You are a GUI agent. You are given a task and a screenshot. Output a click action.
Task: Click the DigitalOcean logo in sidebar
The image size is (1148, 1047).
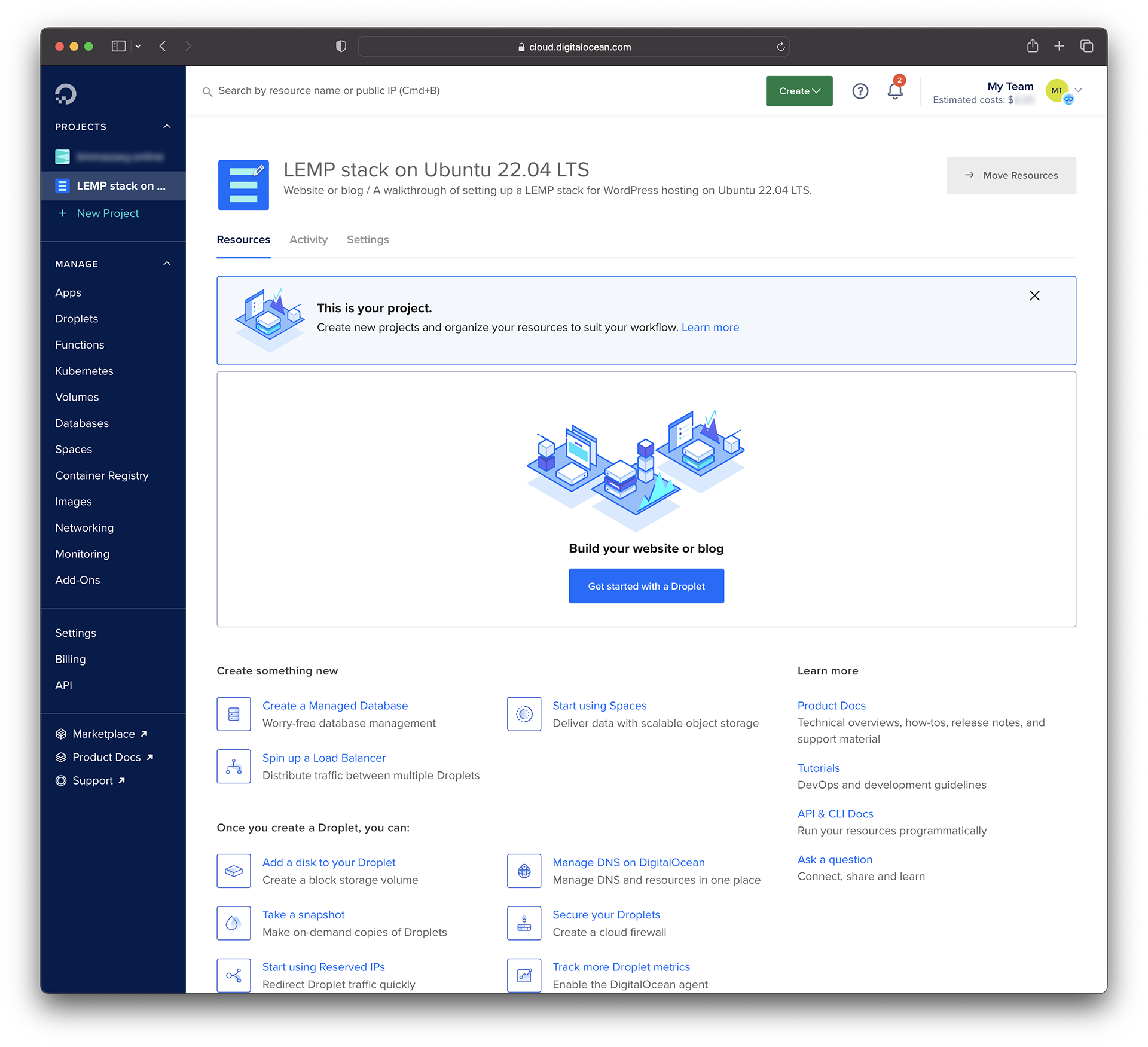tap(66, 94)
